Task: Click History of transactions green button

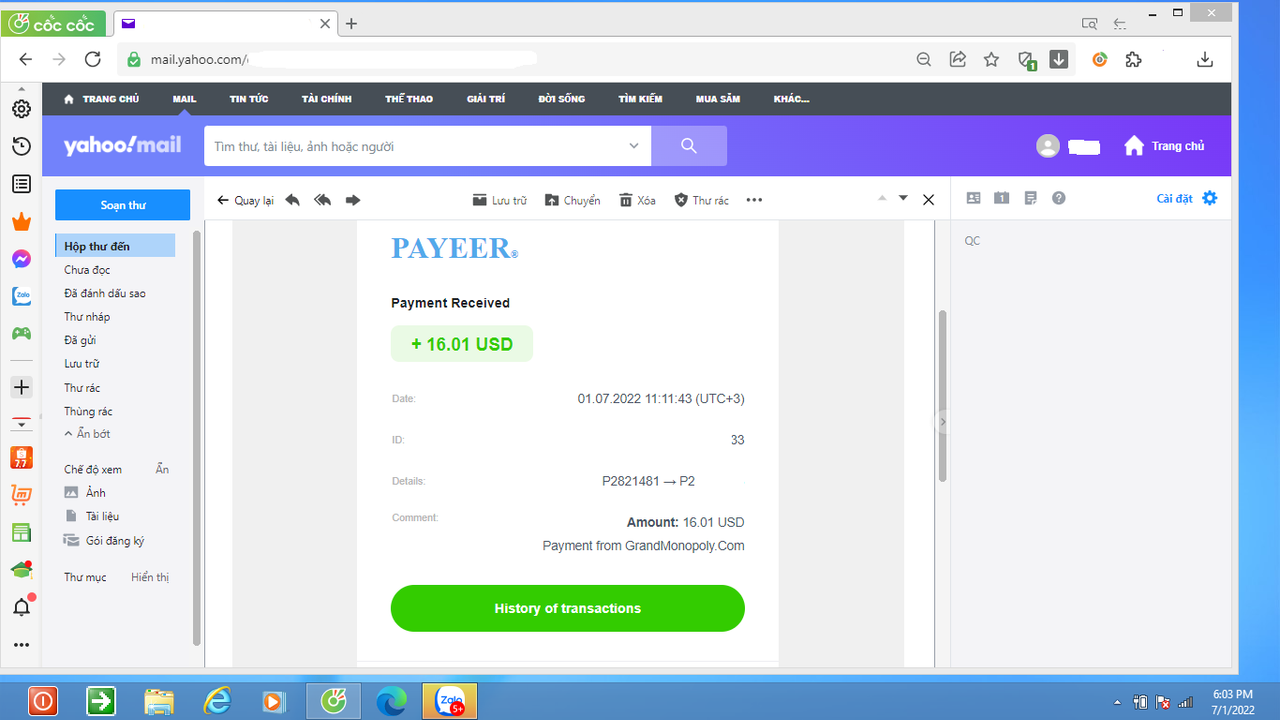Action: pos(567,608)
